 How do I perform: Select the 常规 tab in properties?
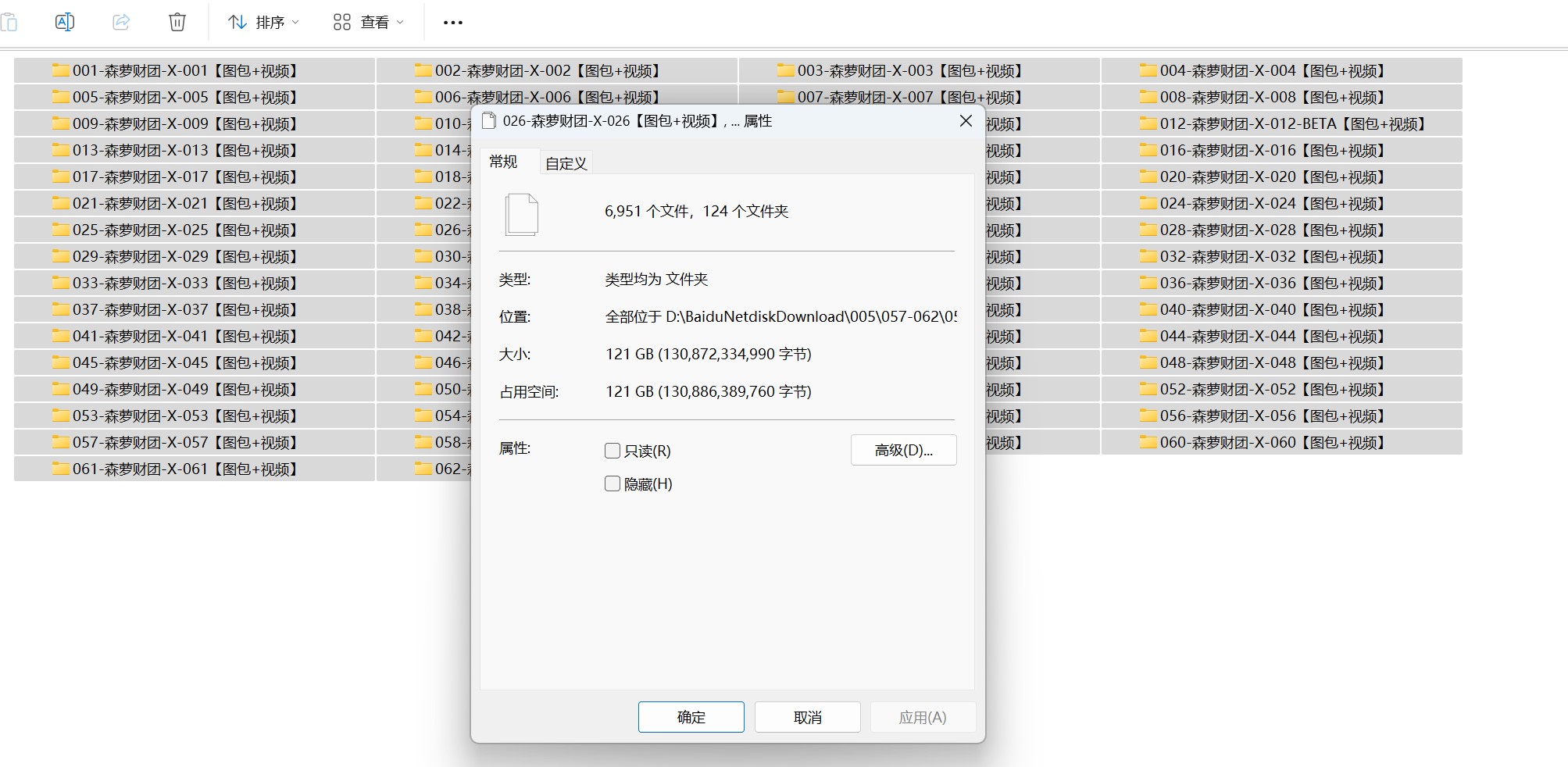click(503, 162)
